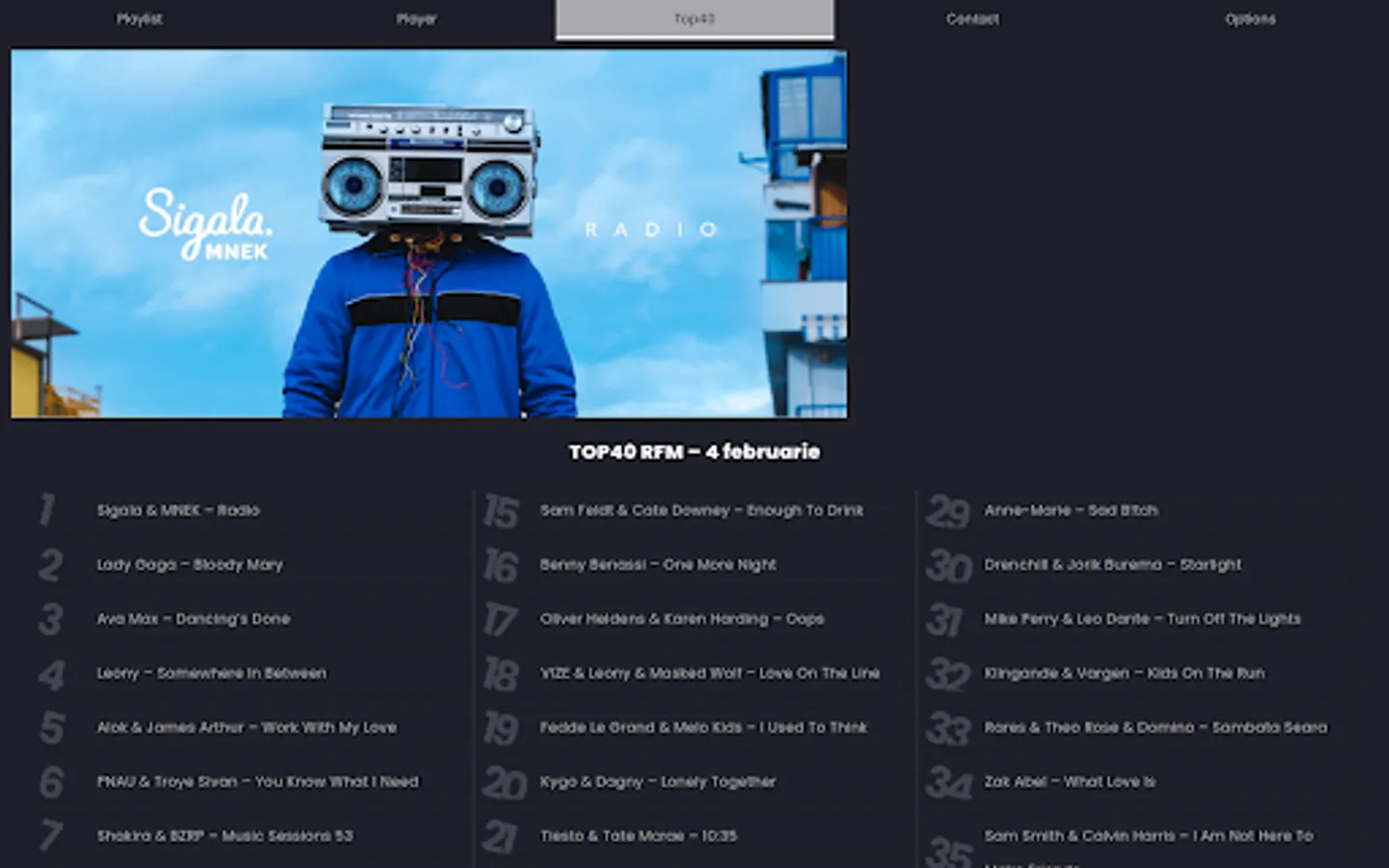The height and width of the screenshot is (868, 1389).
Task: Click Anne-Marie – Sad B!tch entry
Action: pos(1071,510)
